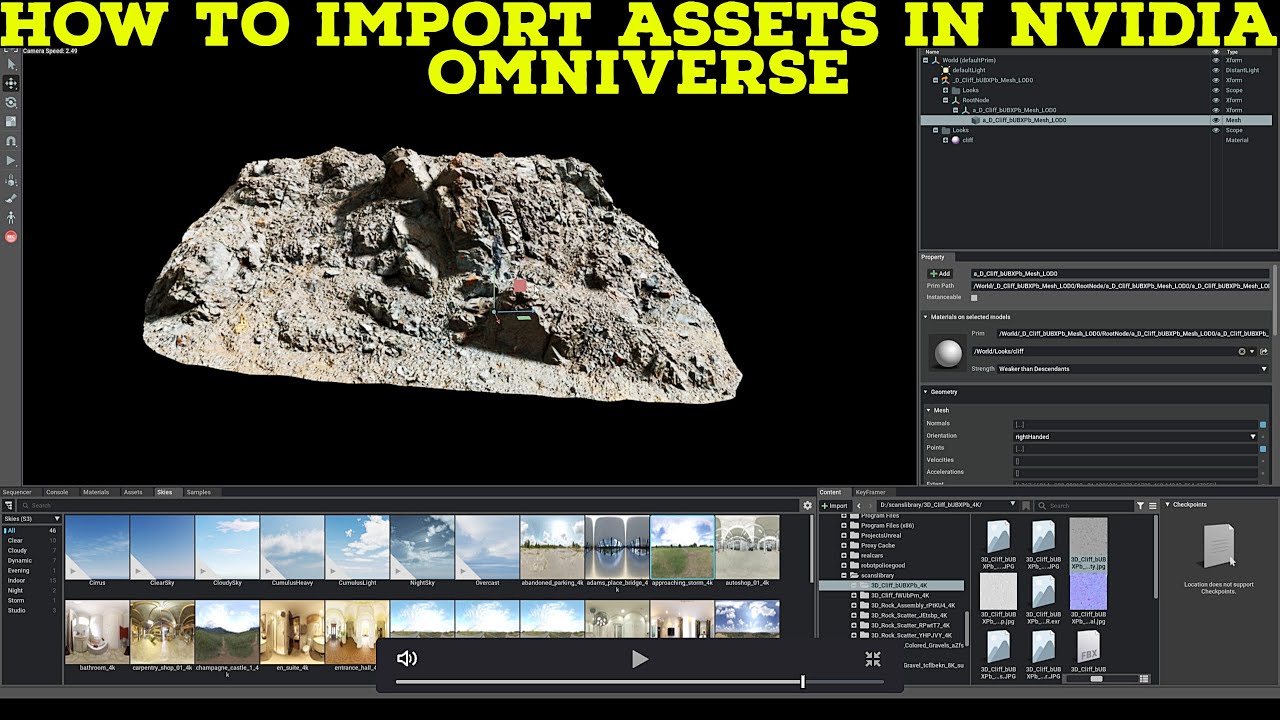Toggle visibility of defaultLight
This screenshot has width=1280, height=720.
coord(1216,70)
